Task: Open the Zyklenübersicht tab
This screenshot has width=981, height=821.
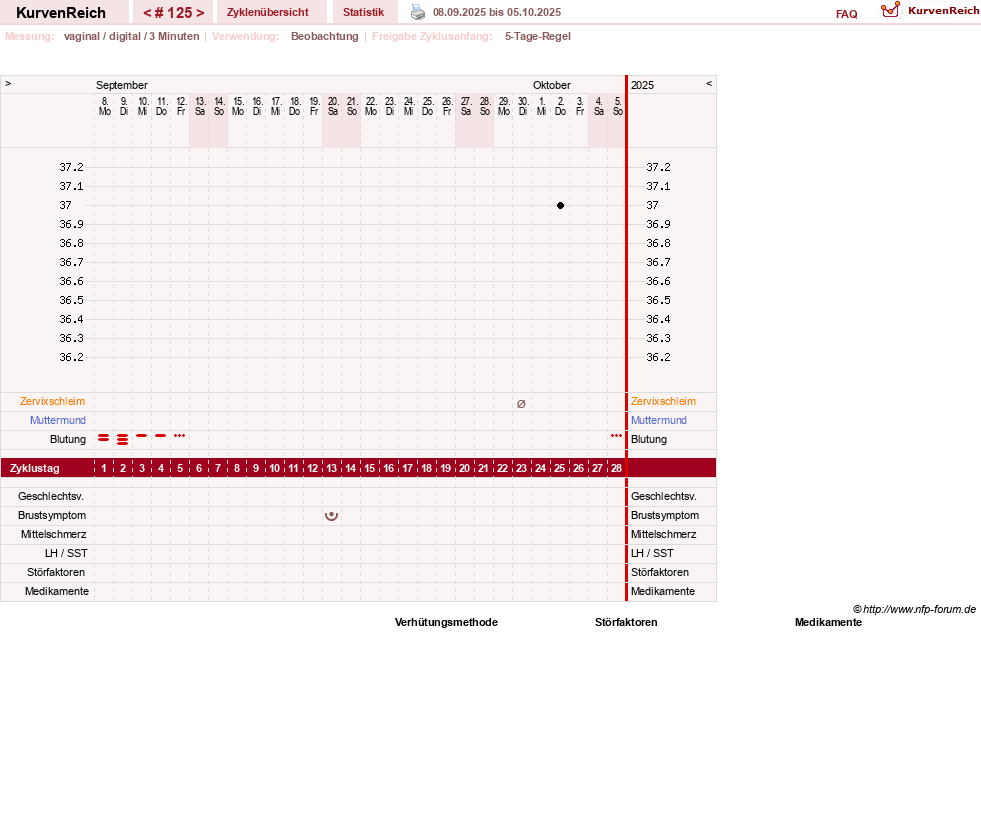Action: coord(268,13)
